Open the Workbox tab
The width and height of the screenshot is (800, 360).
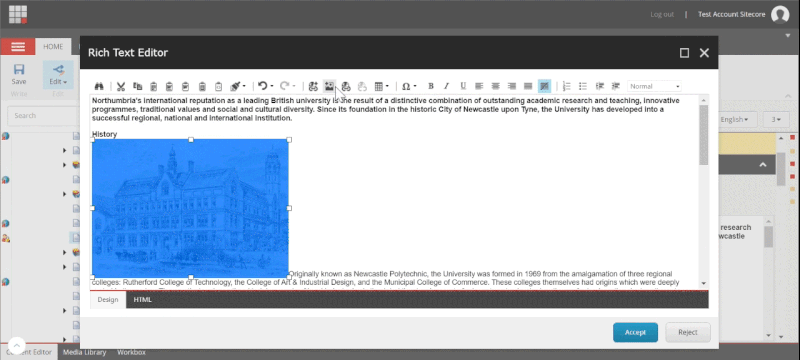pyautogui.click(x=131, y=352)
